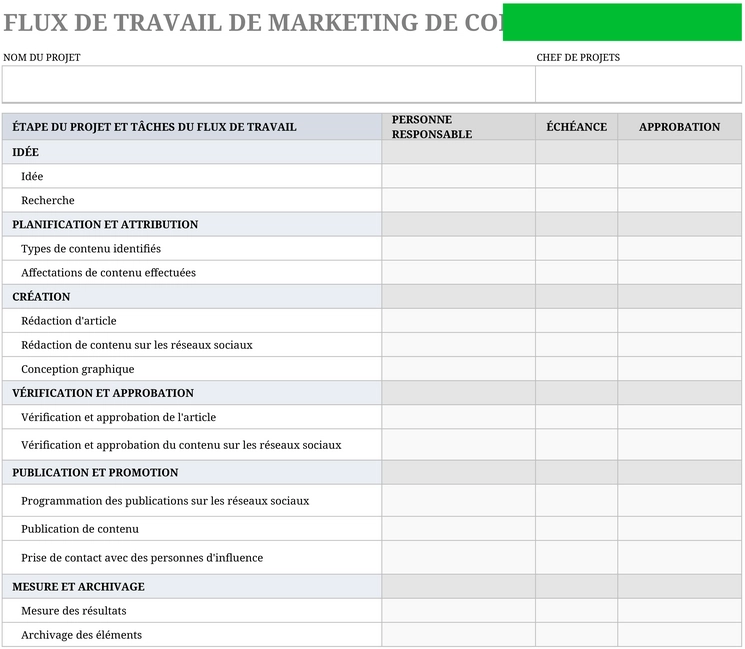Click the CHEF DE PROJETS input field
745x649 pixels.
tap(638, 84)
